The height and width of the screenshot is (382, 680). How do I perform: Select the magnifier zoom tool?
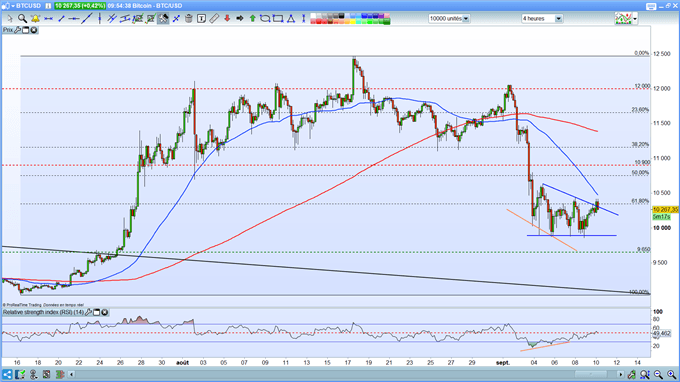[x=22, y=18]
